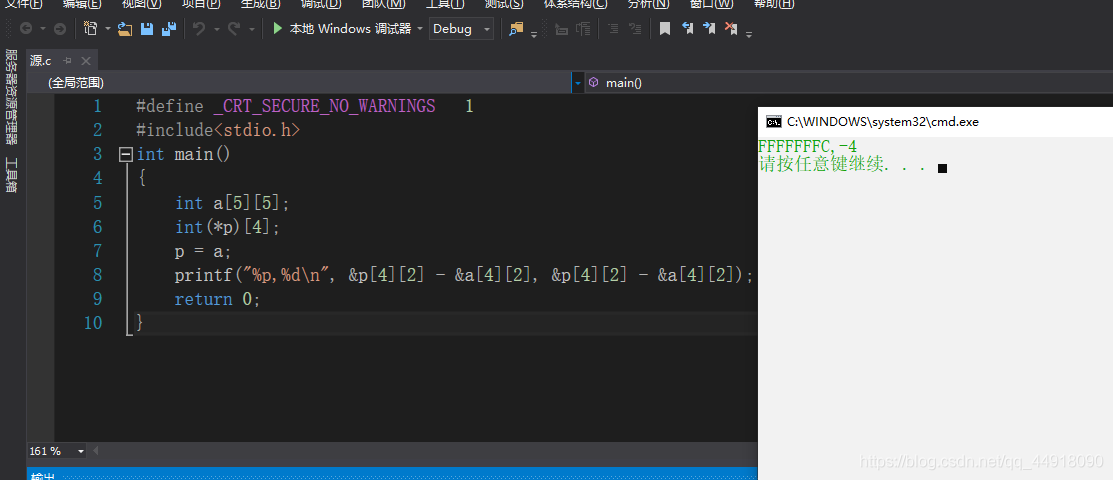Undo the last edit via toolbar

pyautogui.click(x=199, y=29)
